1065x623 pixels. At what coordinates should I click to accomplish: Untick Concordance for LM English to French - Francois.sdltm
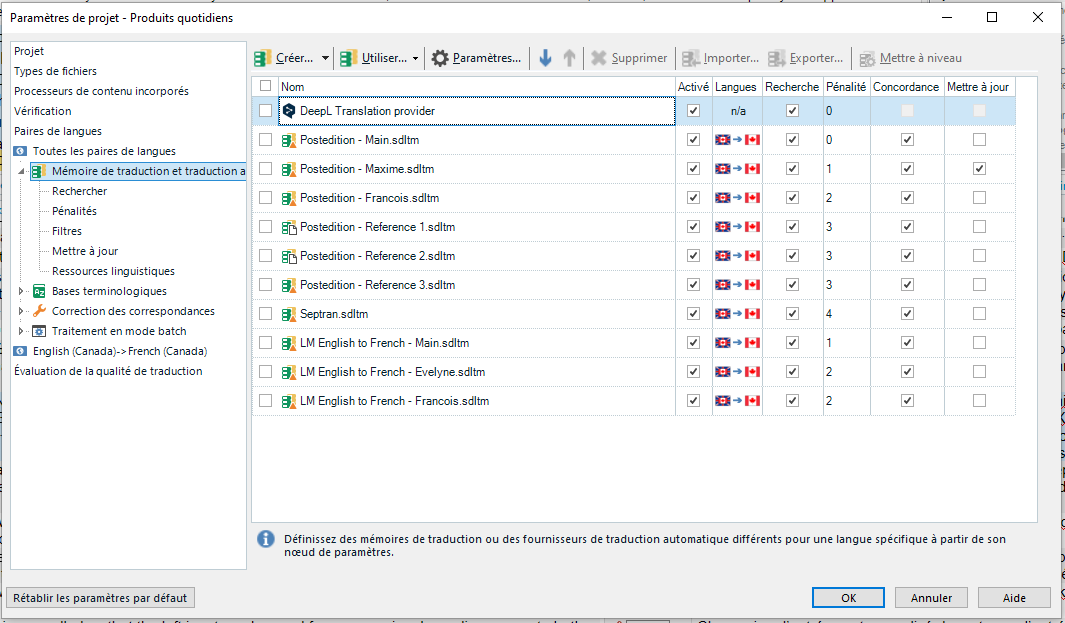tap(907, 401)
